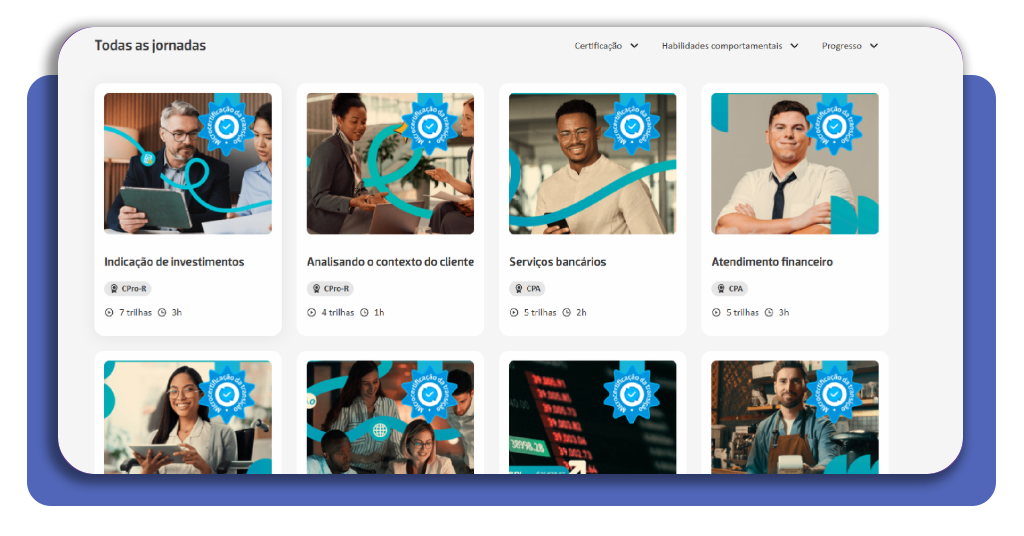Viewport: 1024px width, 536px height.
Task: Click the CPro-R tag on Indicação de investimentos
Action: click(127, 288)
